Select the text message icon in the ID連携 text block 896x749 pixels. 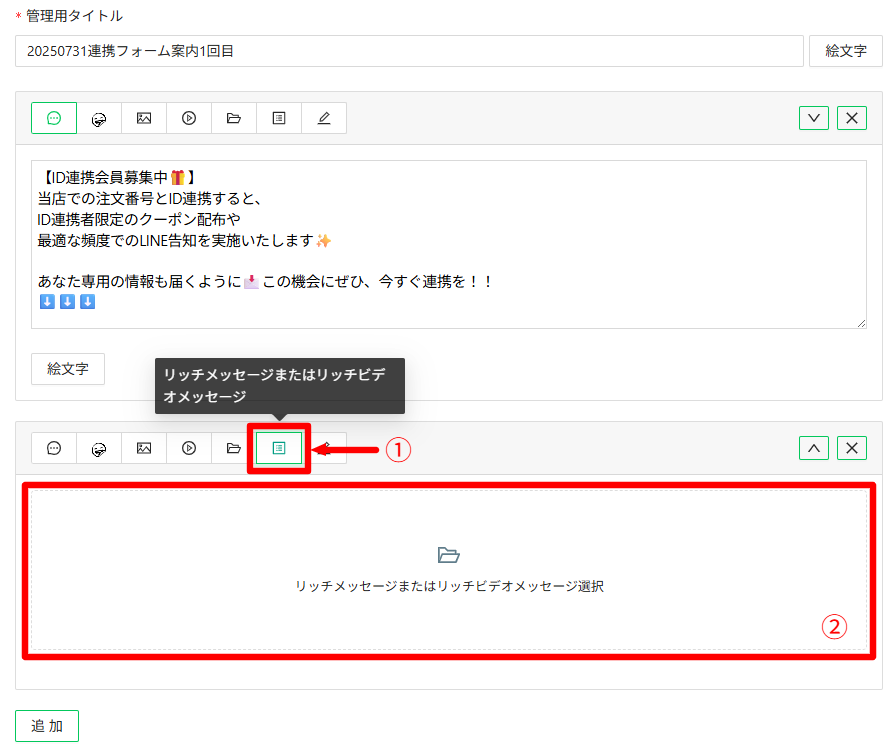[x=54, y=118]
